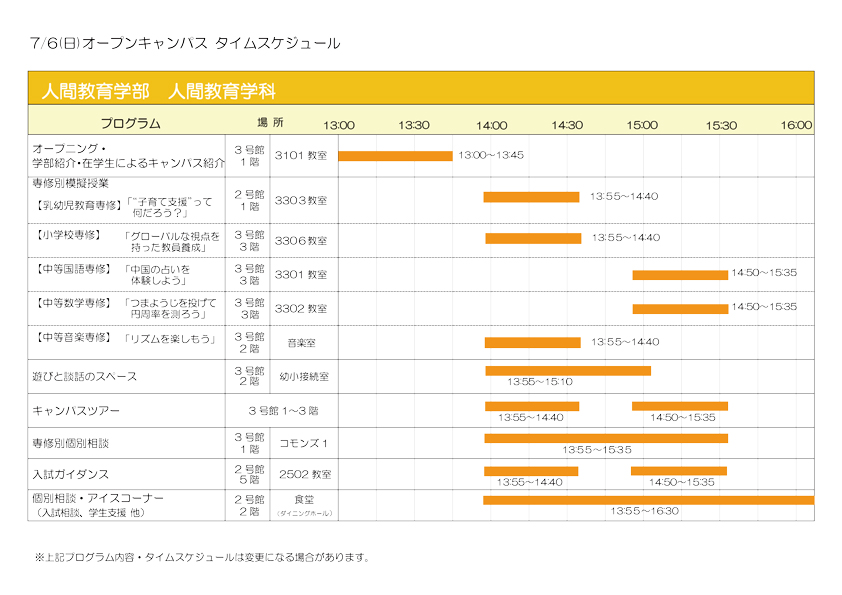The width and height of the screenshot is (842, 595).
Task: Select the "【中等数学専修】" program label
Action: [x=72, y=303]
